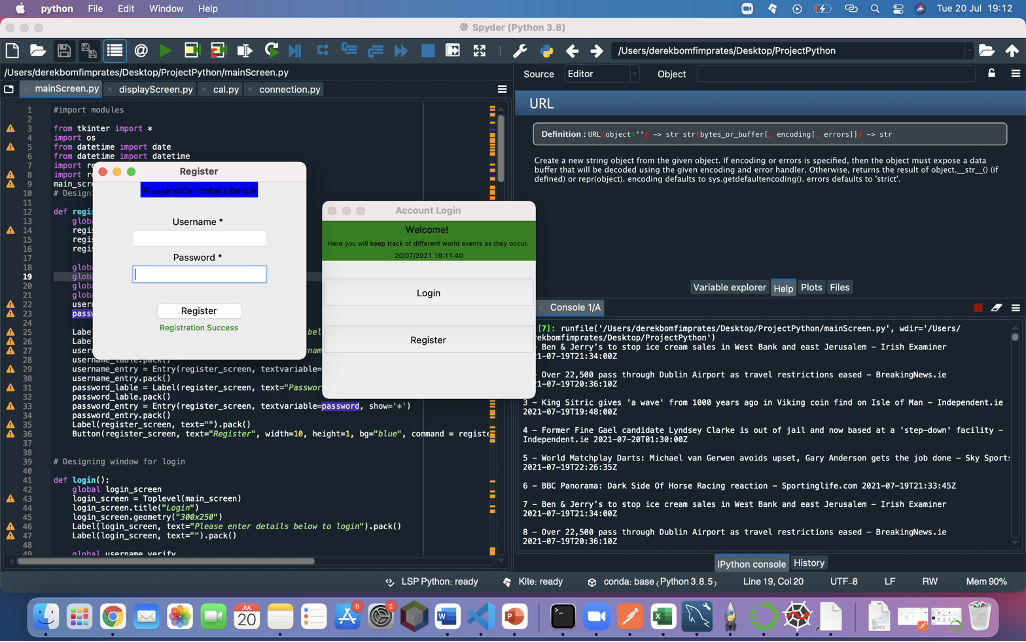
Task: Debug step return icon
Action: pos(375,50)
